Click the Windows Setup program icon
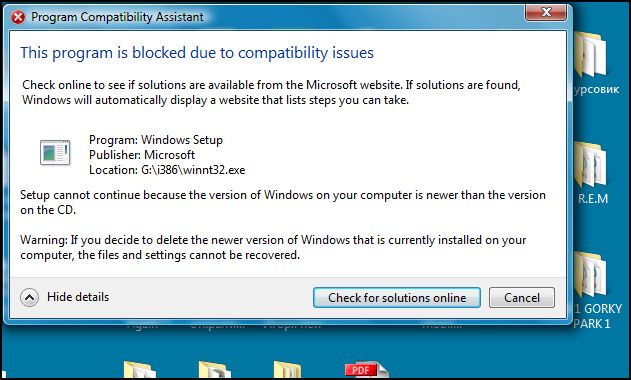 pyautogui.click(x=55, y=152)
